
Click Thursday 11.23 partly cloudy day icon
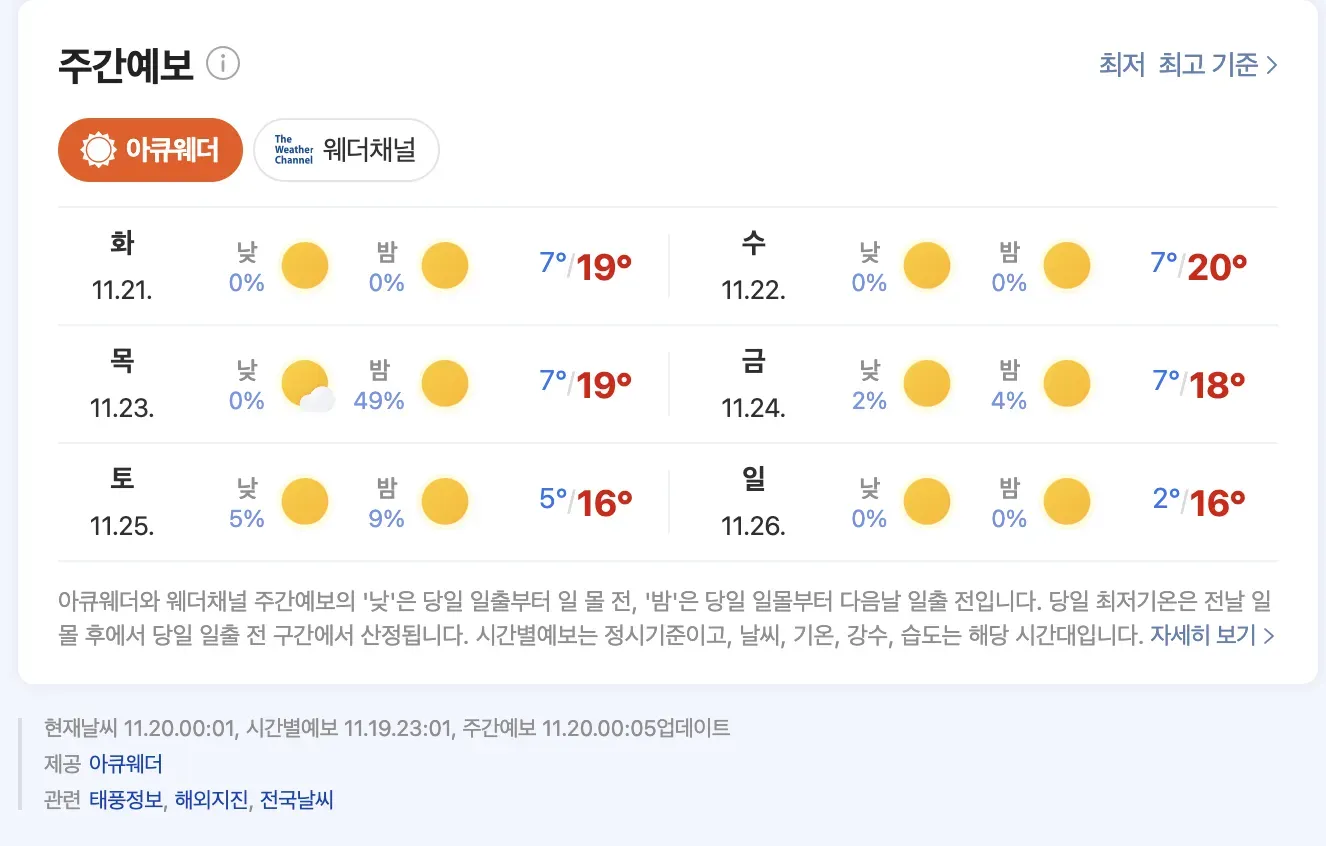pos(307,386)
